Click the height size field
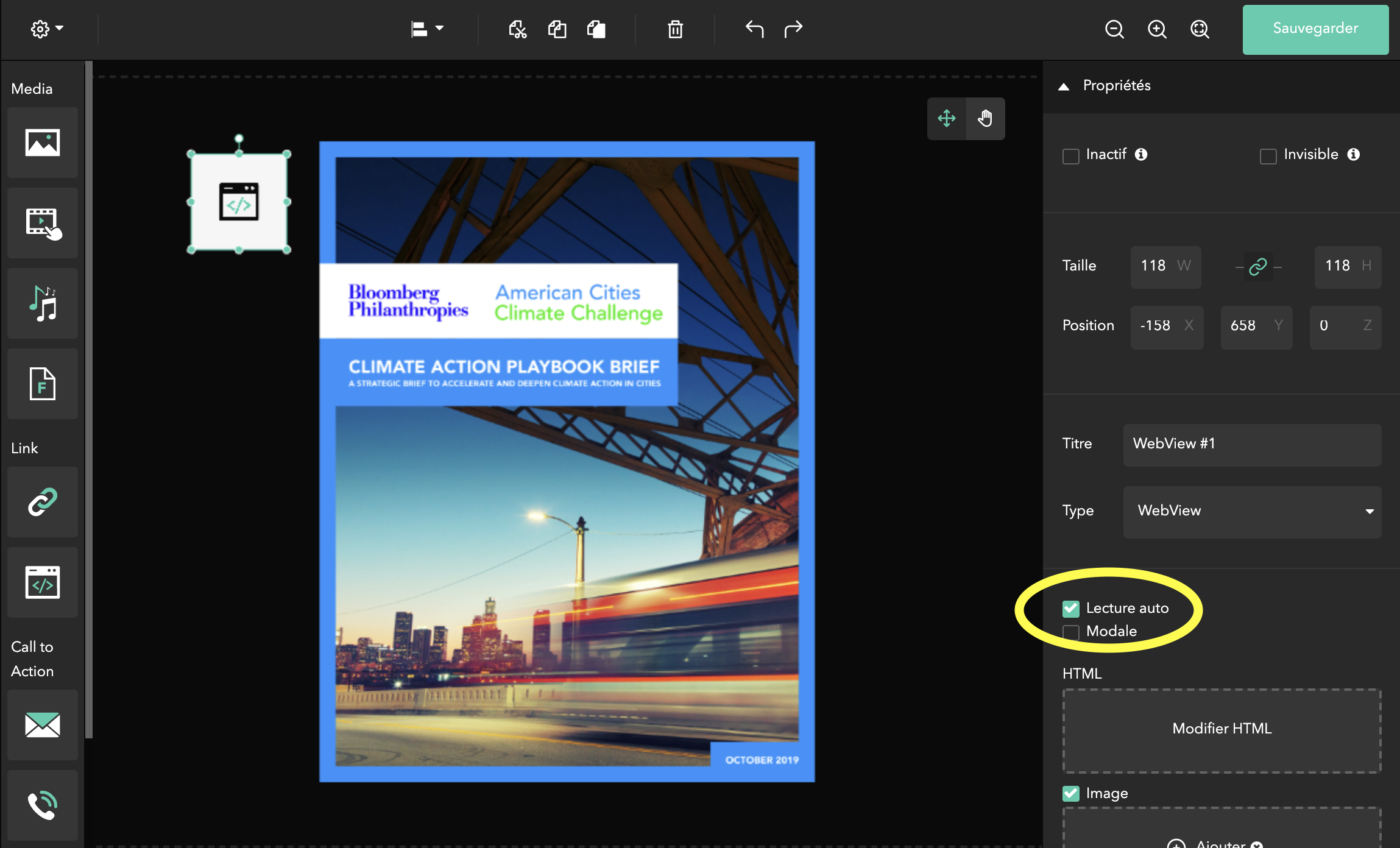This screenshot has height=848, width=1400. point(1348,267)
